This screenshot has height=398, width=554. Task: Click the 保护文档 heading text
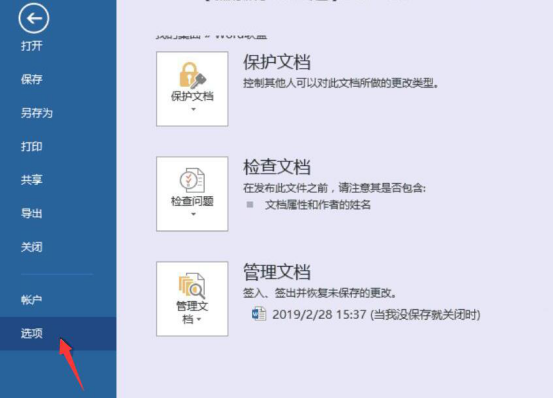click(277, 62)
